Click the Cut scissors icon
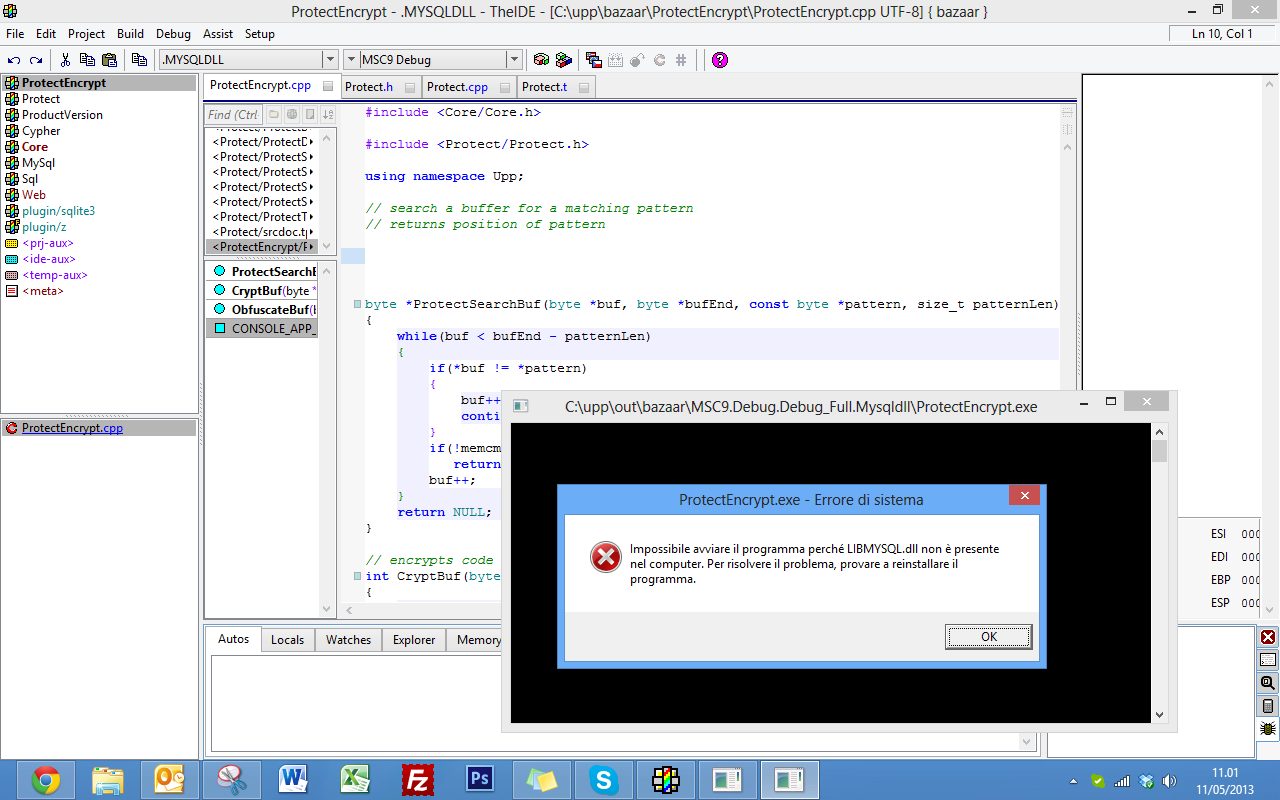This screenshot has height=800, width=1280. 65,60
